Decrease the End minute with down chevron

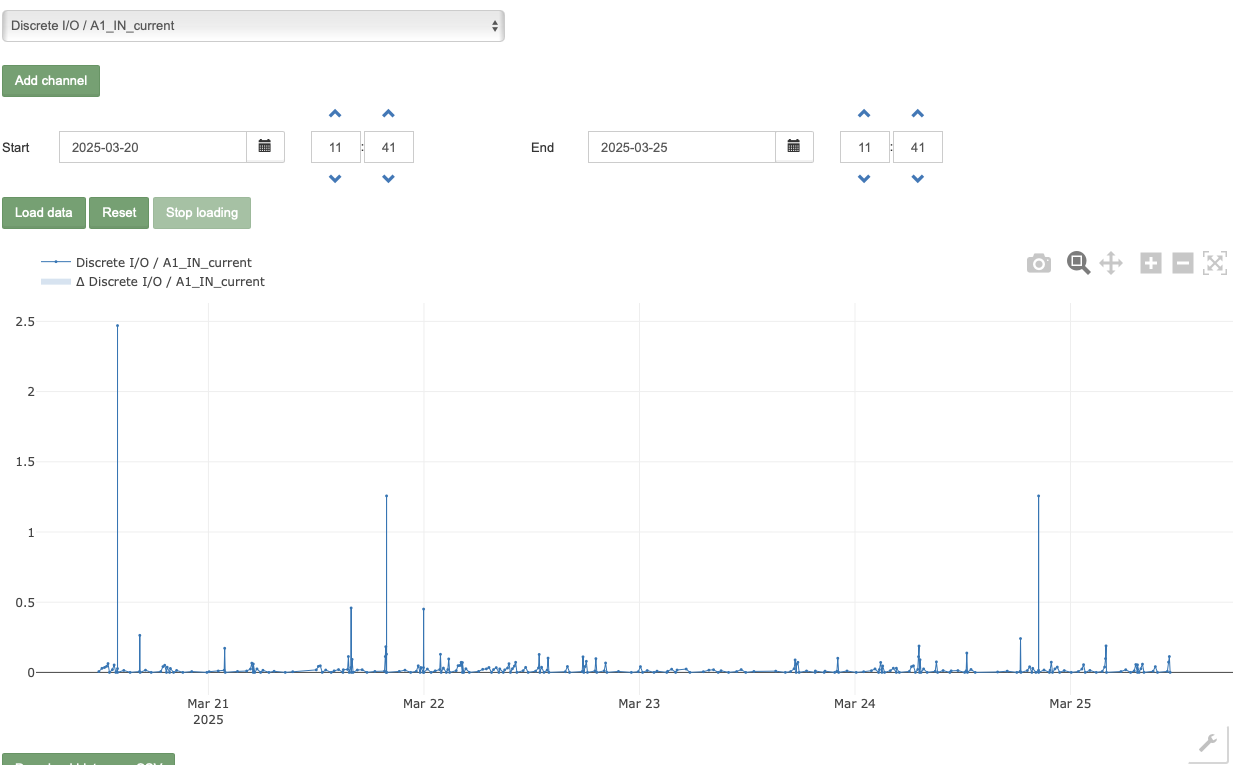click(x=918, y=179)
